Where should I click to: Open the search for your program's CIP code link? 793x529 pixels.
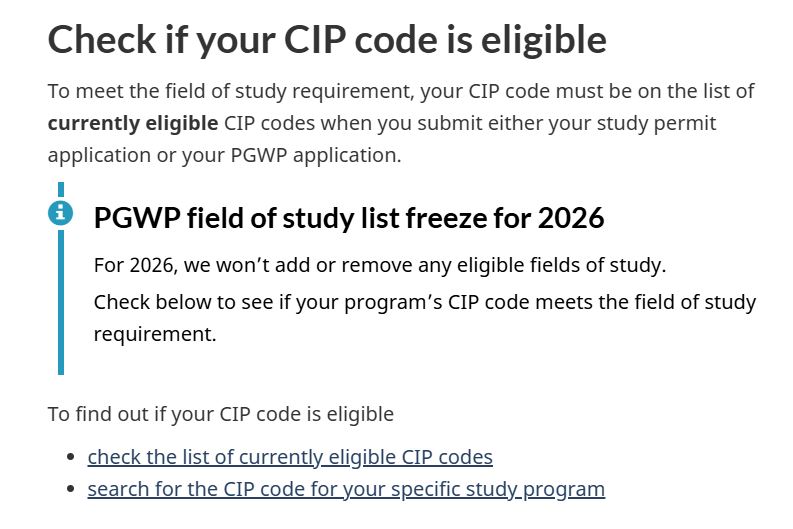click(x=346, y=489)
